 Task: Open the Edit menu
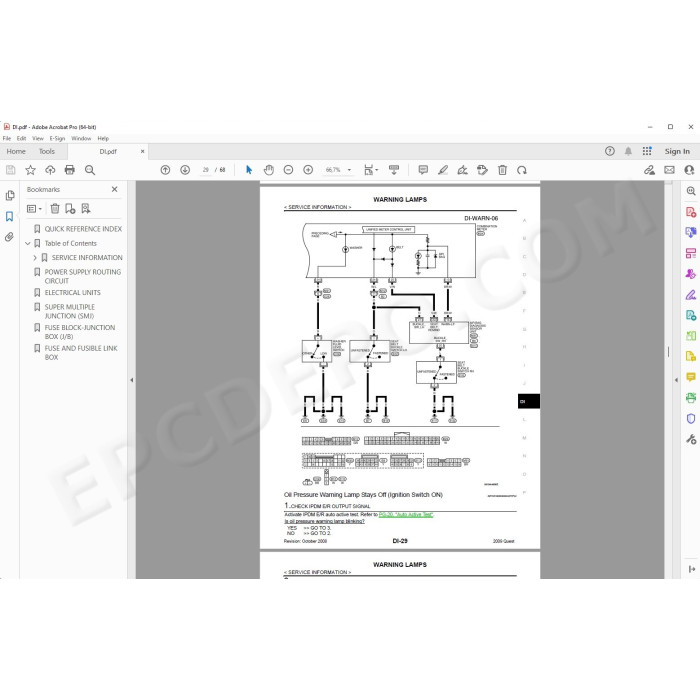(x=21, y=138)
